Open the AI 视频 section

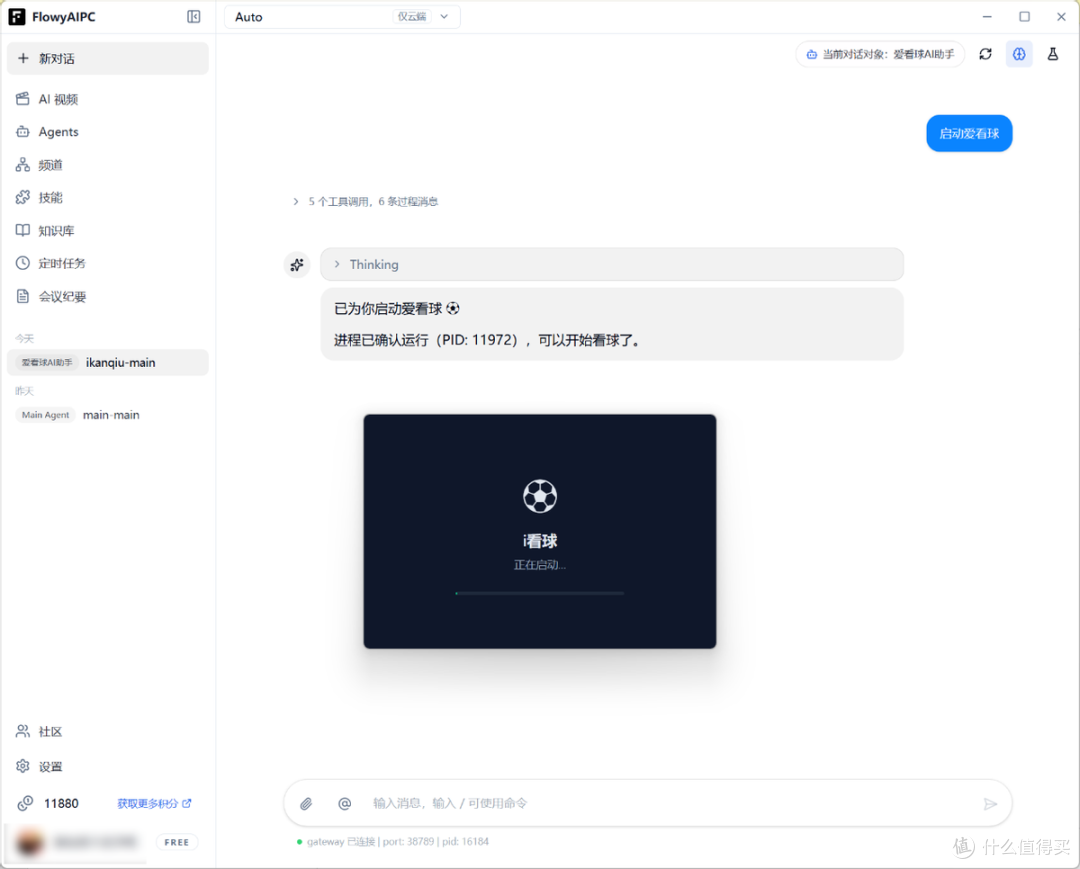click(x=107, y=99)
